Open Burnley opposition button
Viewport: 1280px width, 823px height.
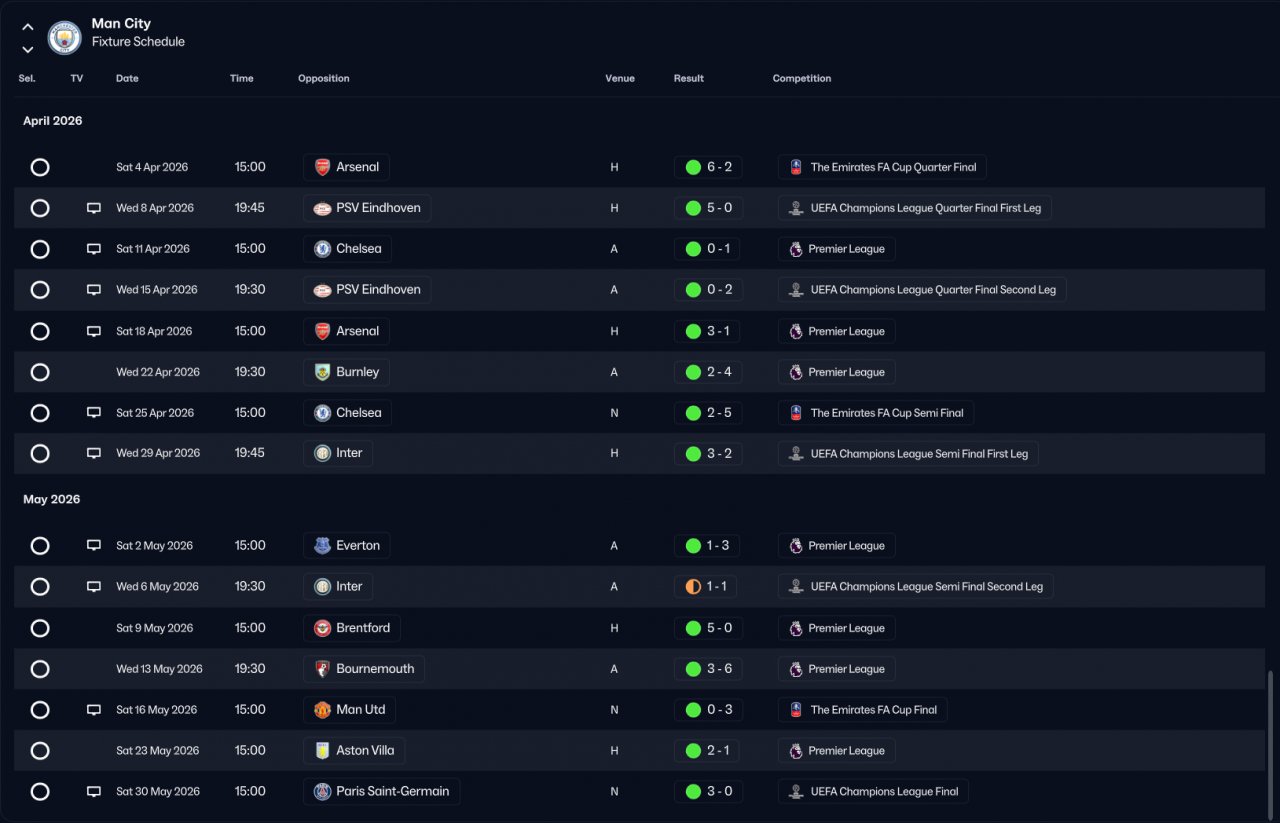[346, 372]
